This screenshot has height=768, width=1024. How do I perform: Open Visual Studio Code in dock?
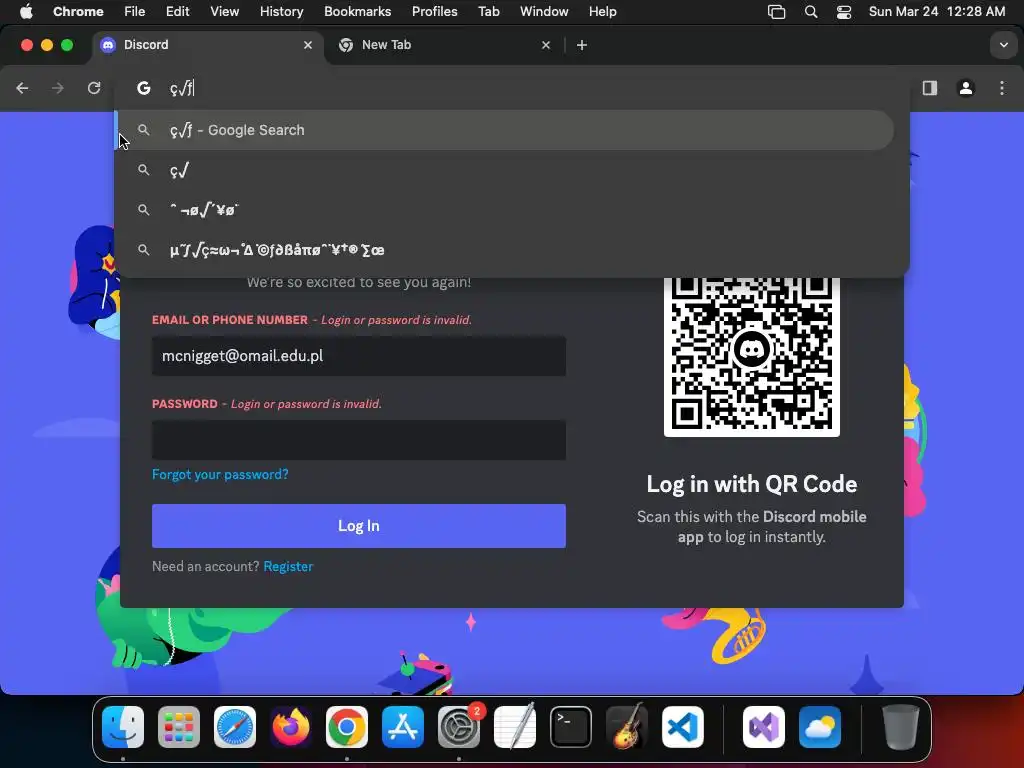pos(683,727)
